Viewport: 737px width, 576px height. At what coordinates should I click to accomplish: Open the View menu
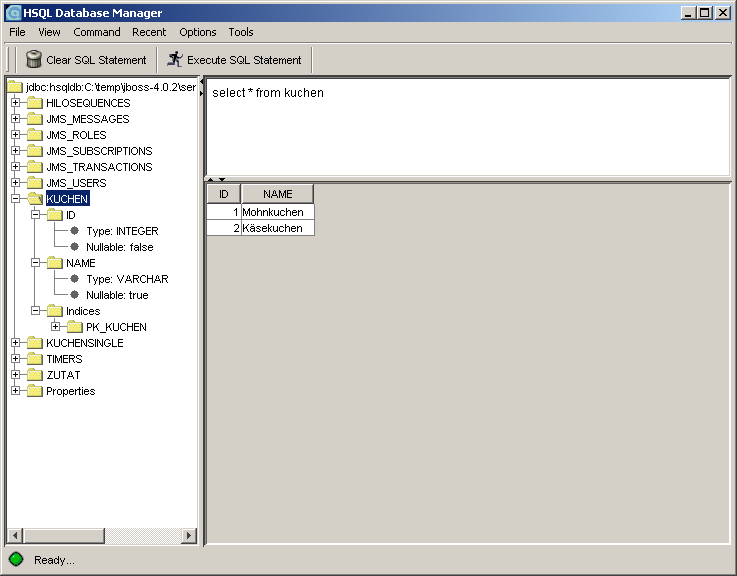(49, 32)
